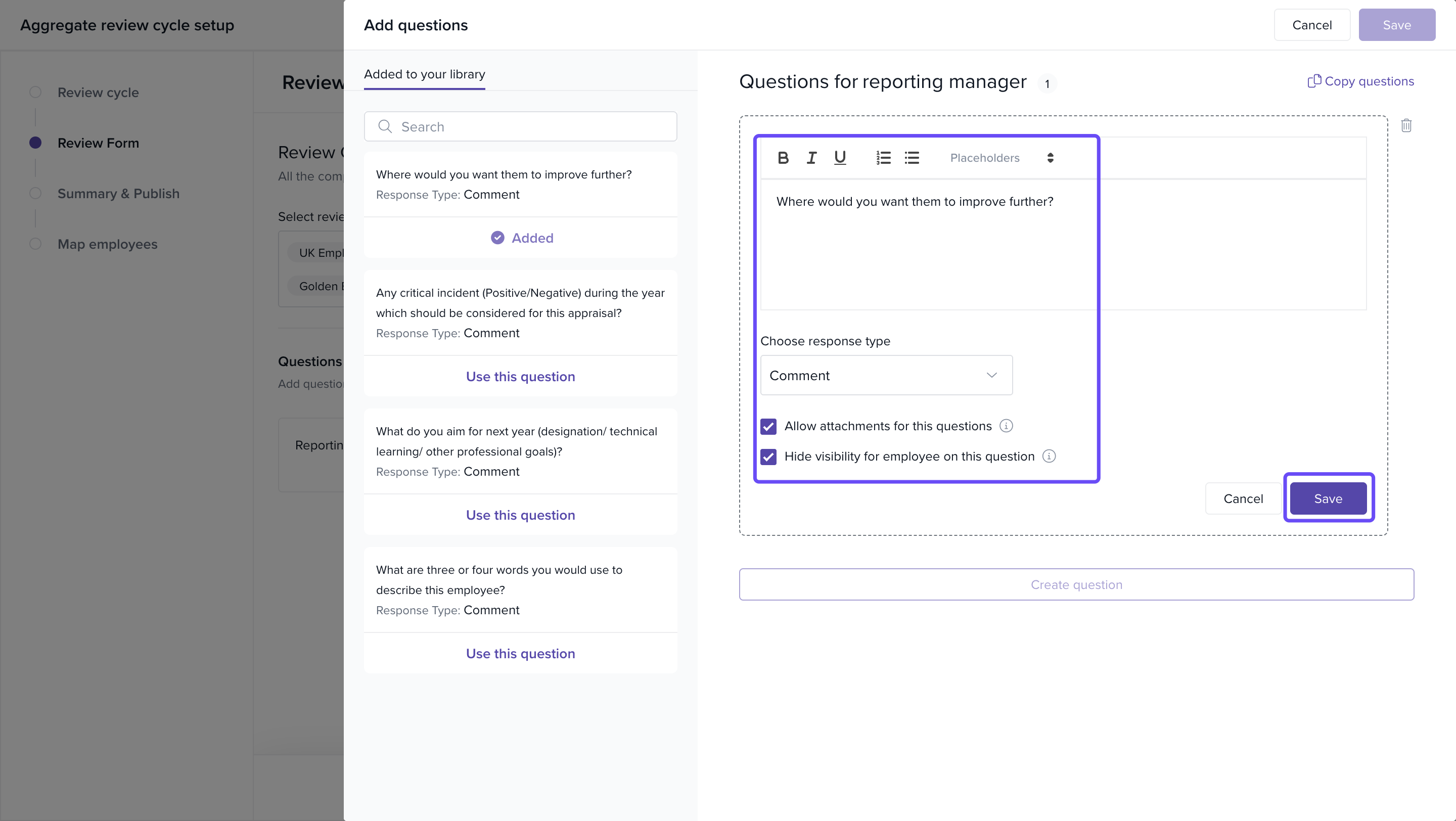Uncheck Allow attachments for this questions
The image size is (1456, 821).
click(768, 426)
